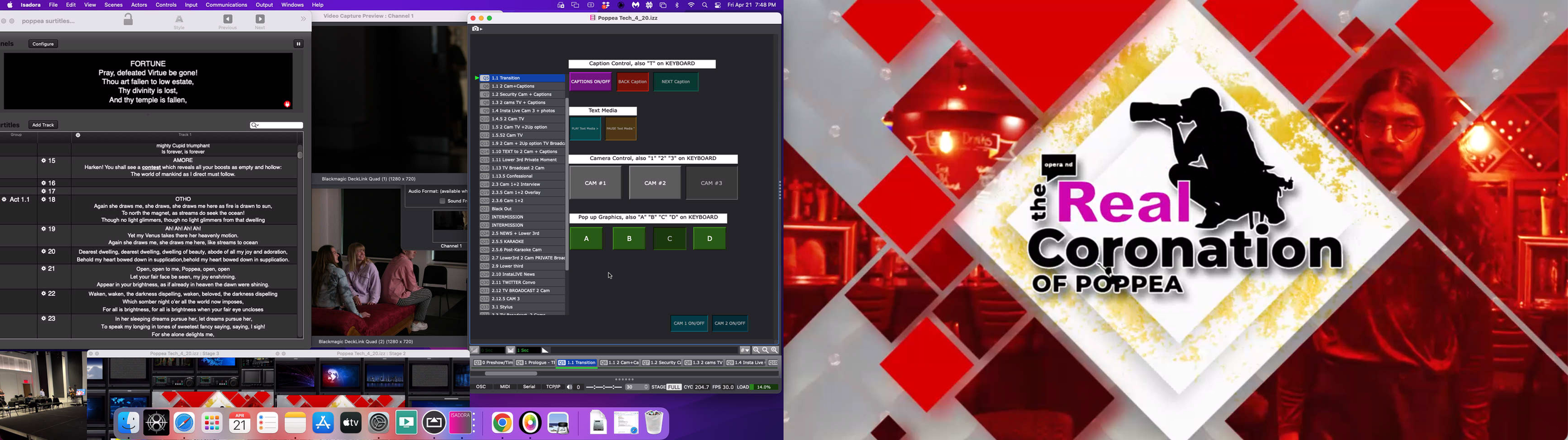Open Finder from the dock
The height and width of the screenshot is (440, 1568).
(129, 423)
